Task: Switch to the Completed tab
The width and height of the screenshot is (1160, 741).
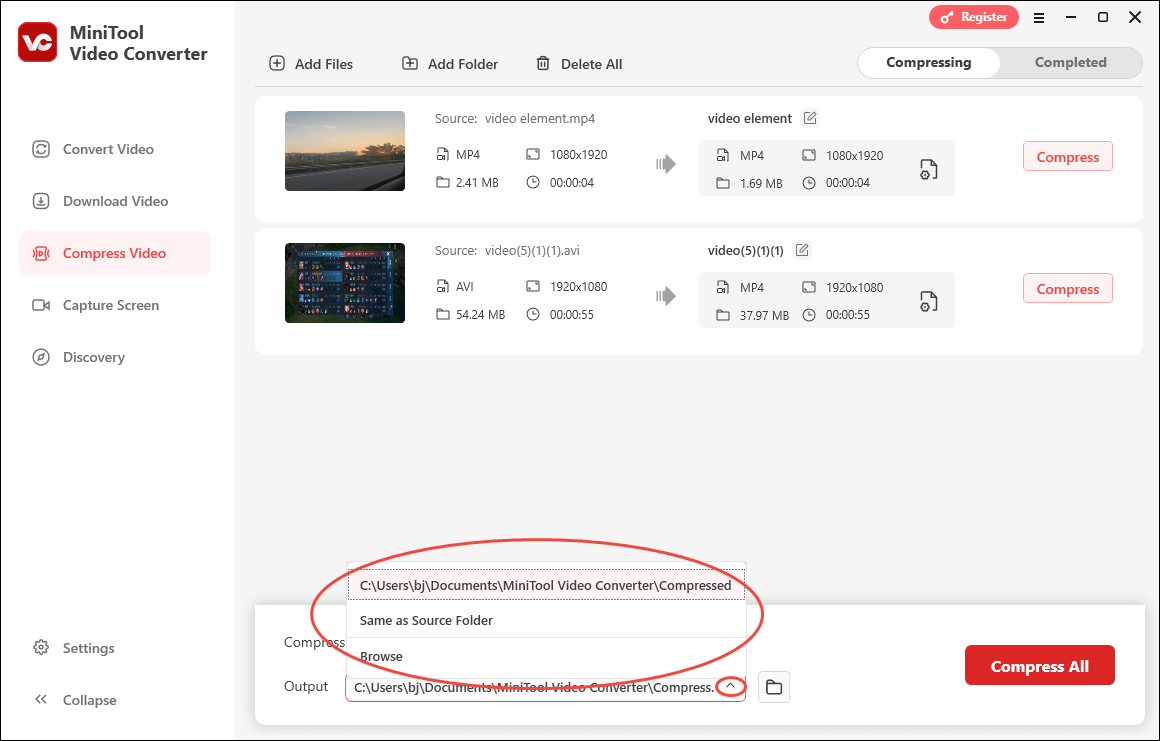Action: click(x=1070, y=63)
